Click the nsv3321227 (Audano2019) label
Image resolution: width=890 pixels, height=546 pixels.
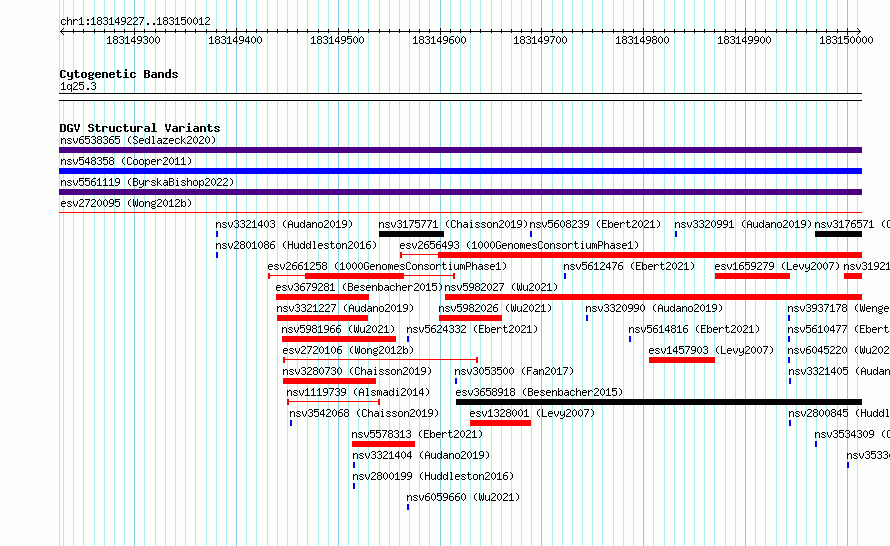coord(345,308)
